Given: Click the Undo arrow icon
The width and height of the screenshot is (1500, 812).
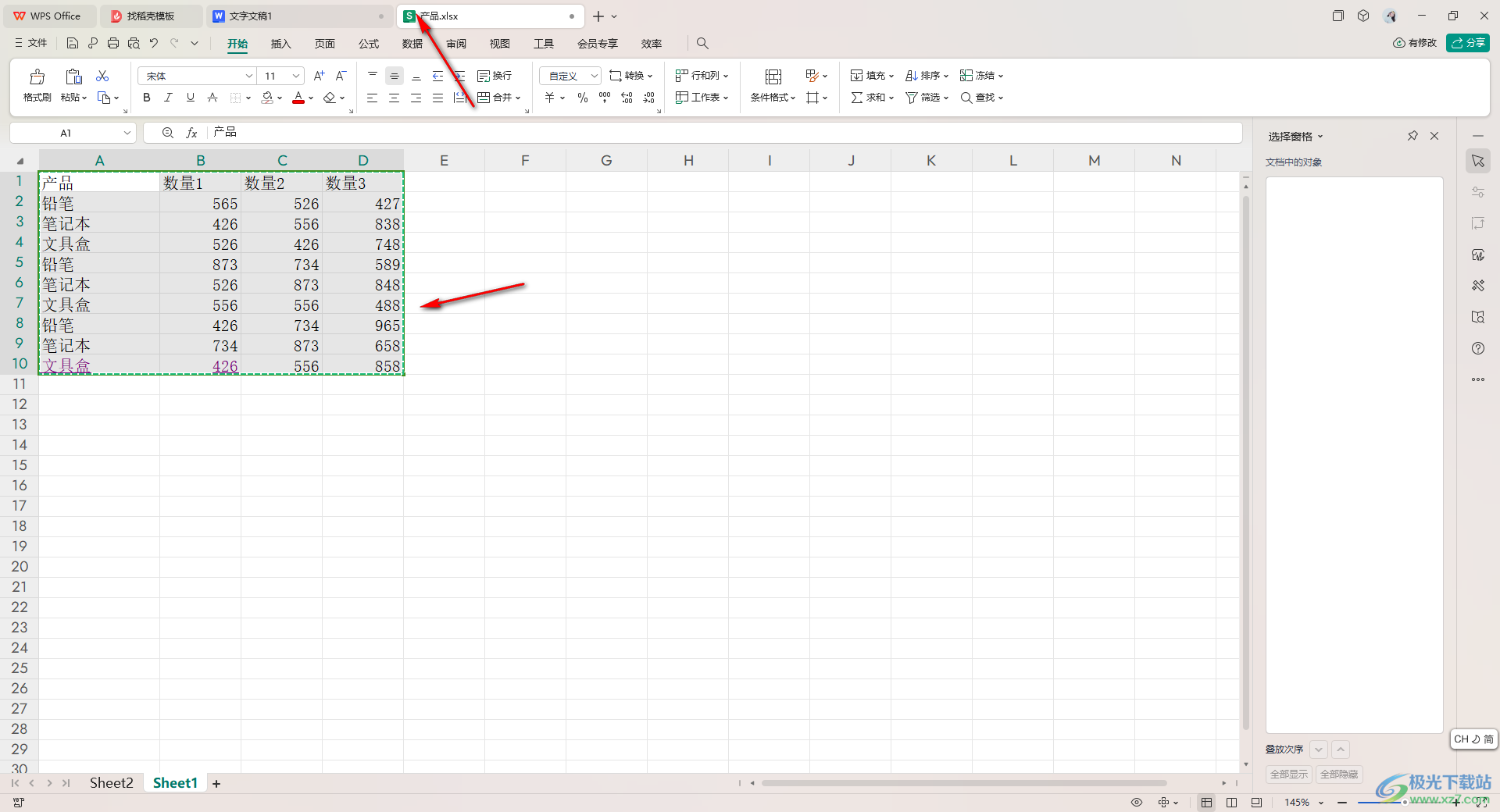Looking at the screenshot, I should click(154, 44).
